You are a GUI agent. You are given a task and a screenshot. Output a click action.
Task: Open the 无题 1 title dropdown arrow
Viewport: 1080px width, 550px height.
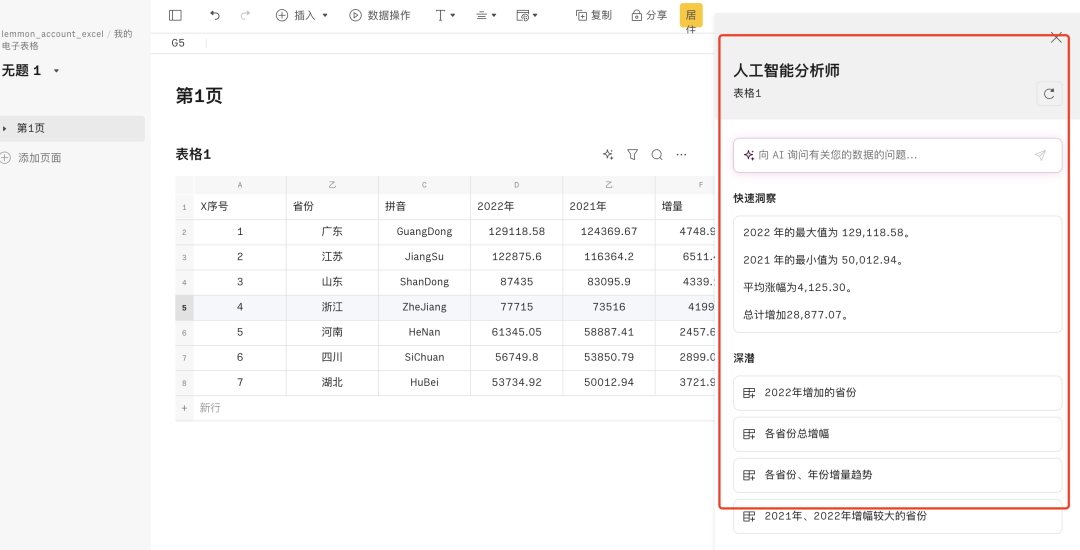click(56, 71)
